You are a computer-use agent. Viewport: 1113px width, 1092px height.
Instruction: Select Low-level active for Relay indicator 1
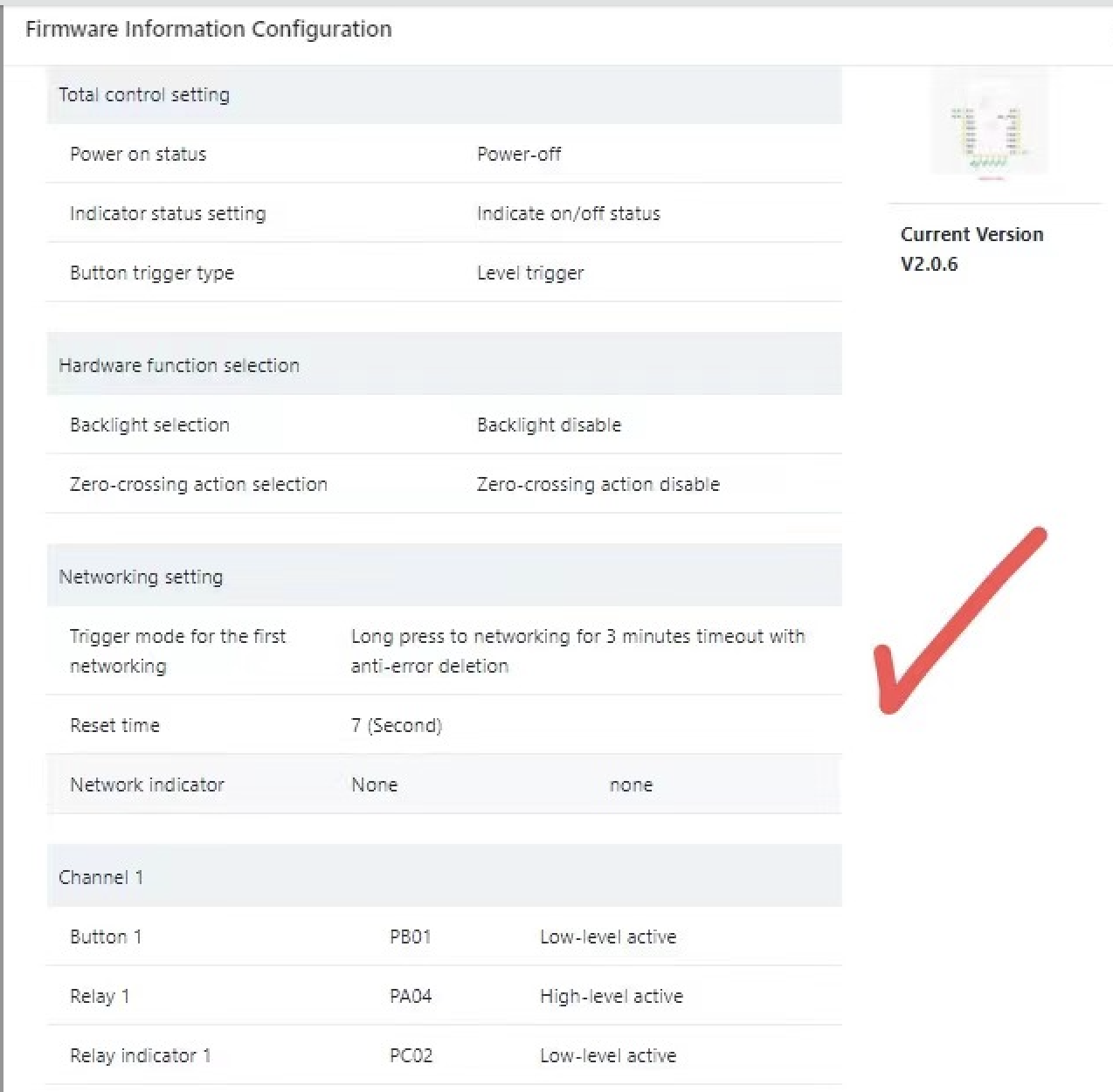[608, 1055]
